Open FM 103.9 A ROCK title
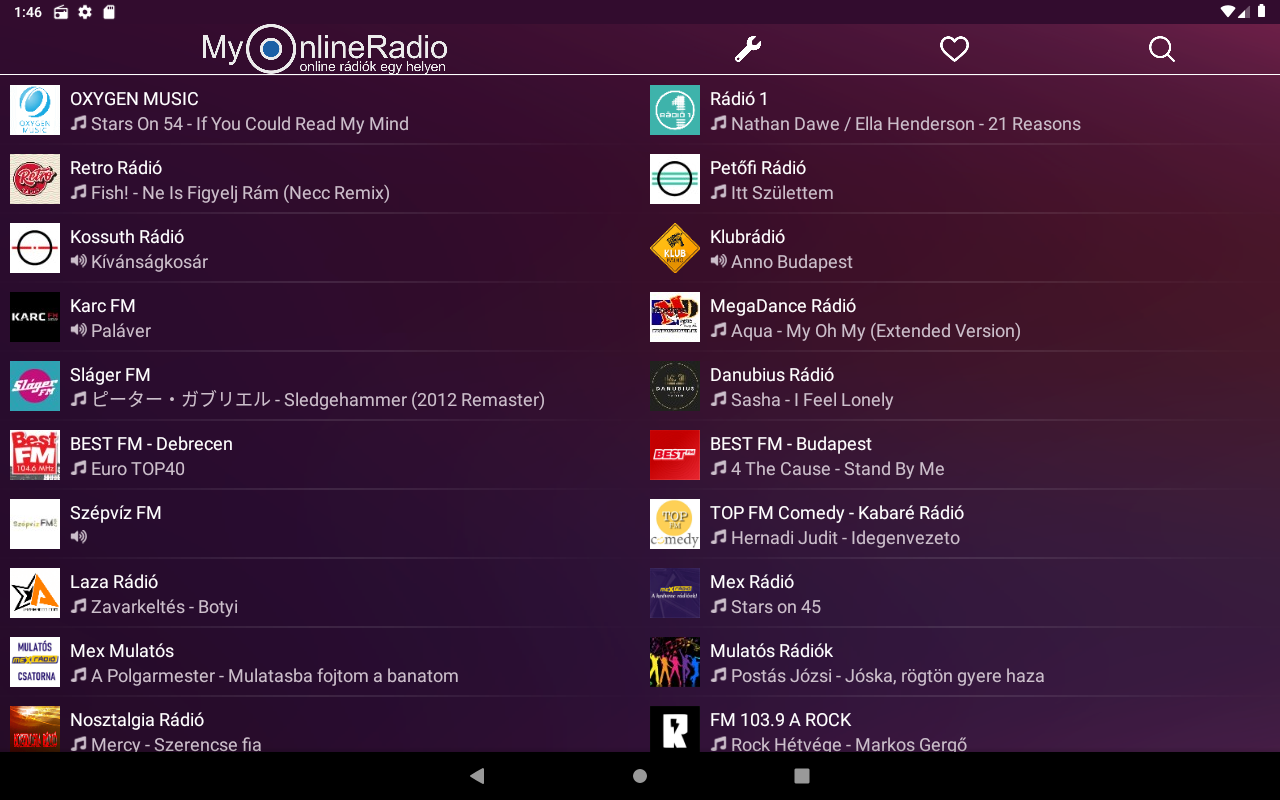The height and width of the screenshot is (800, 1280). click(x=781, y=720)
